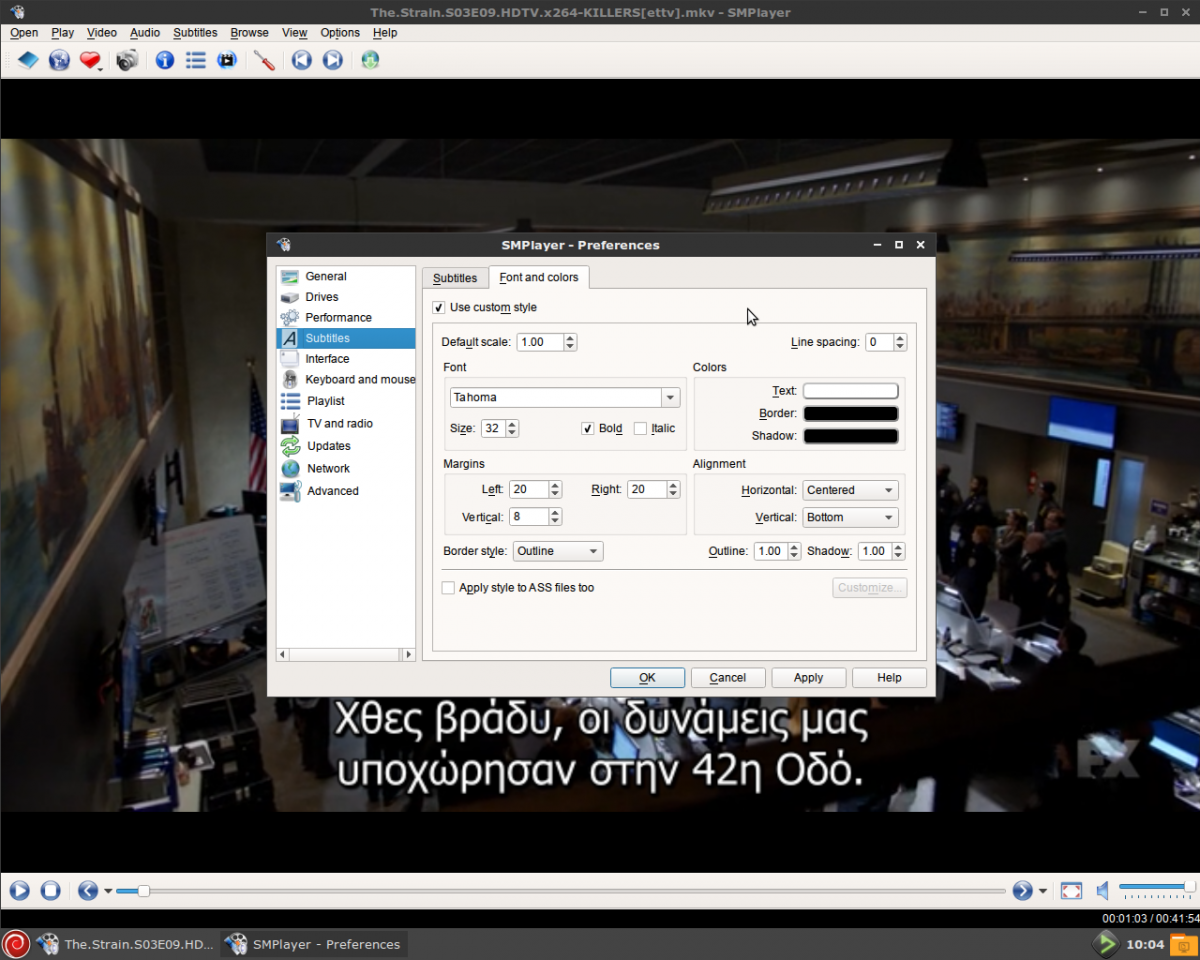This screenshot has height=960, width=1200.
Task: Select the Keyboard and mouse section
Action: point(346,380)
